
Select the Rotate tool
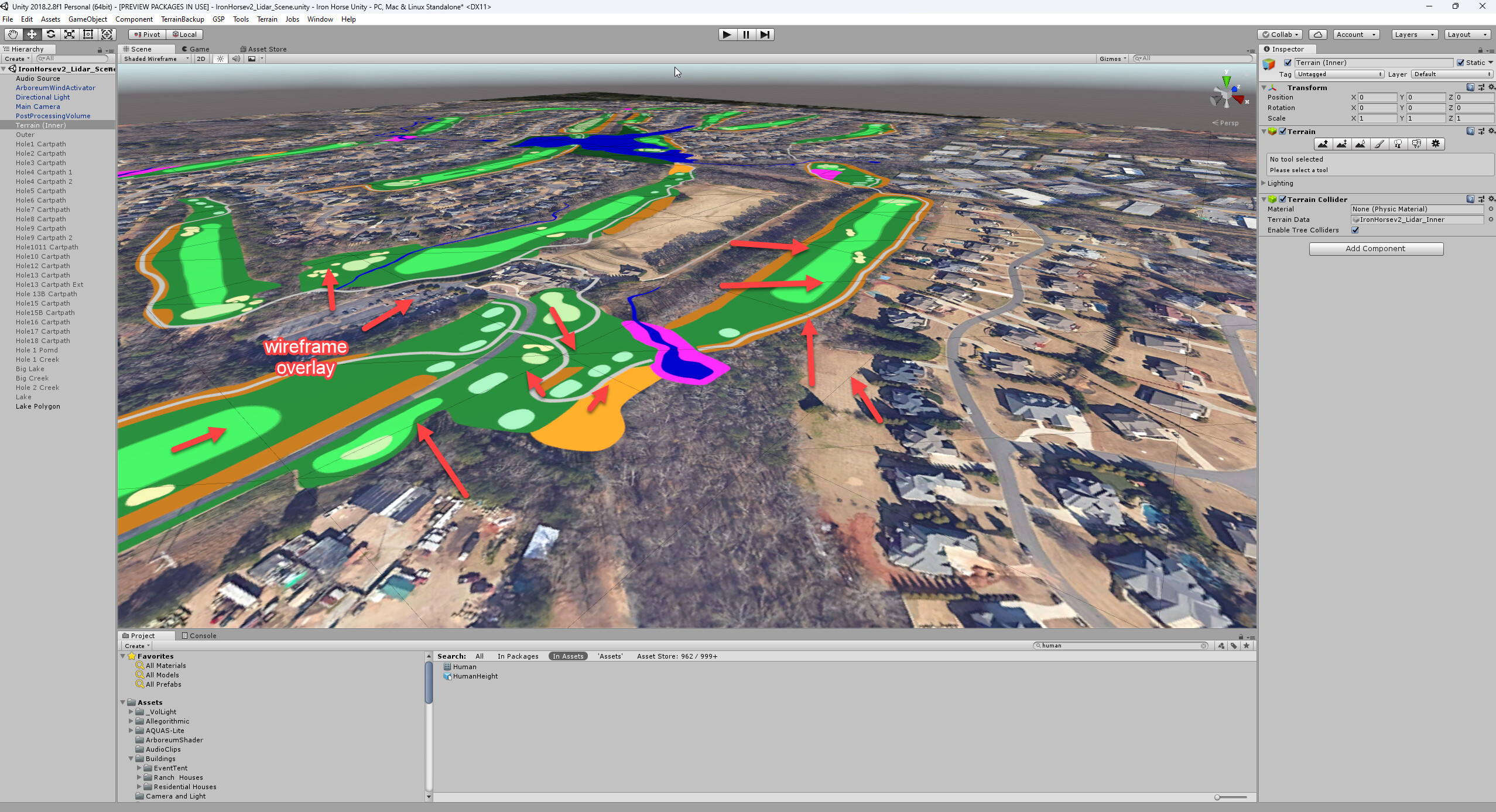coord(51,35)
